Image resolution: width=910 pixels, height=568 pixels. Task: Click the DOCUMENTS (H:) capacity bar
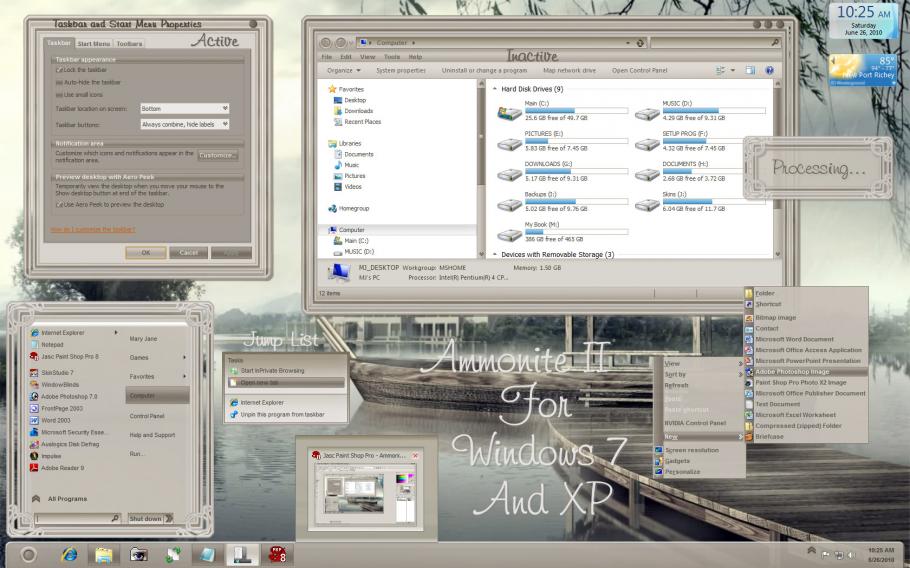pyautogui.click(x=714, y=171)
